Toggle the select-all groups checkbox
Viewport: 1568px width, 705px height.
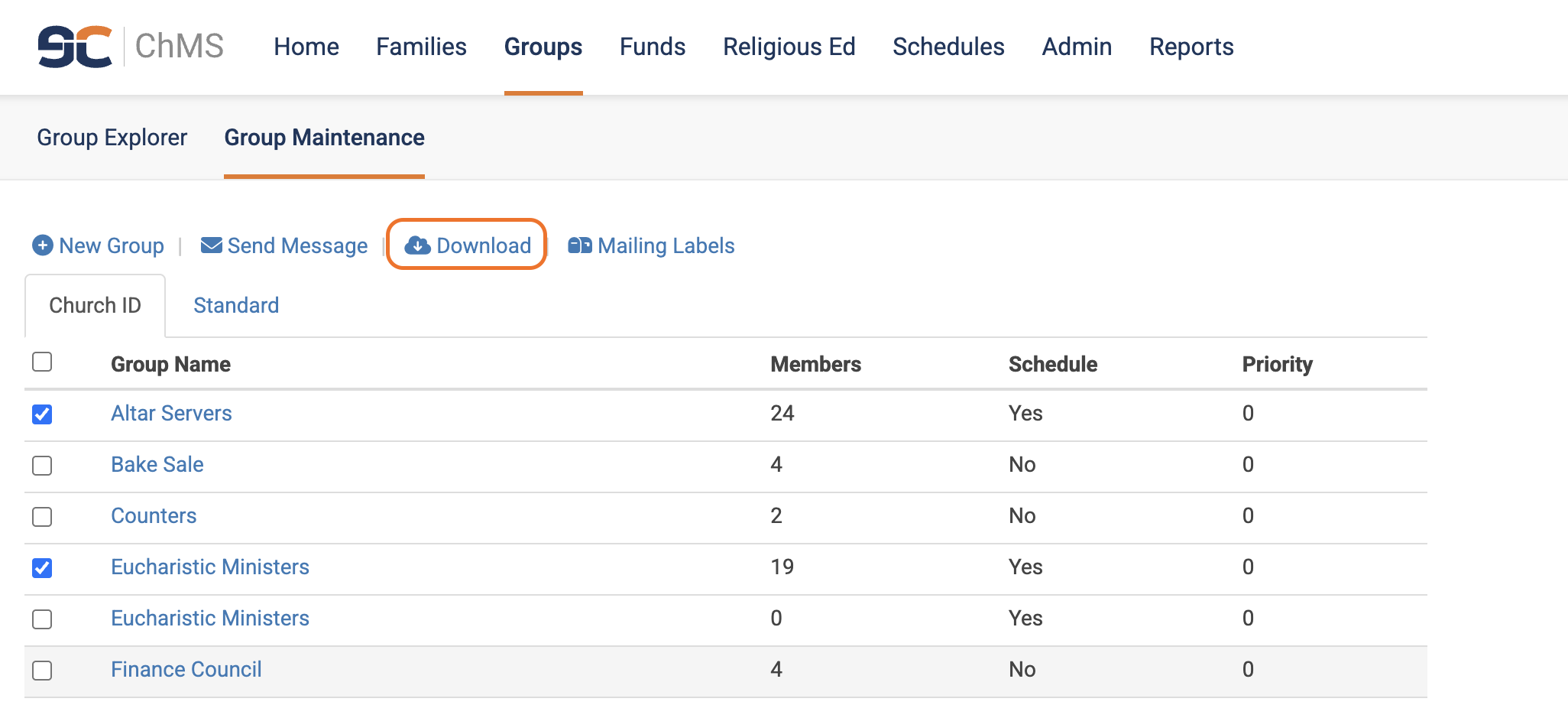(42, 362)
